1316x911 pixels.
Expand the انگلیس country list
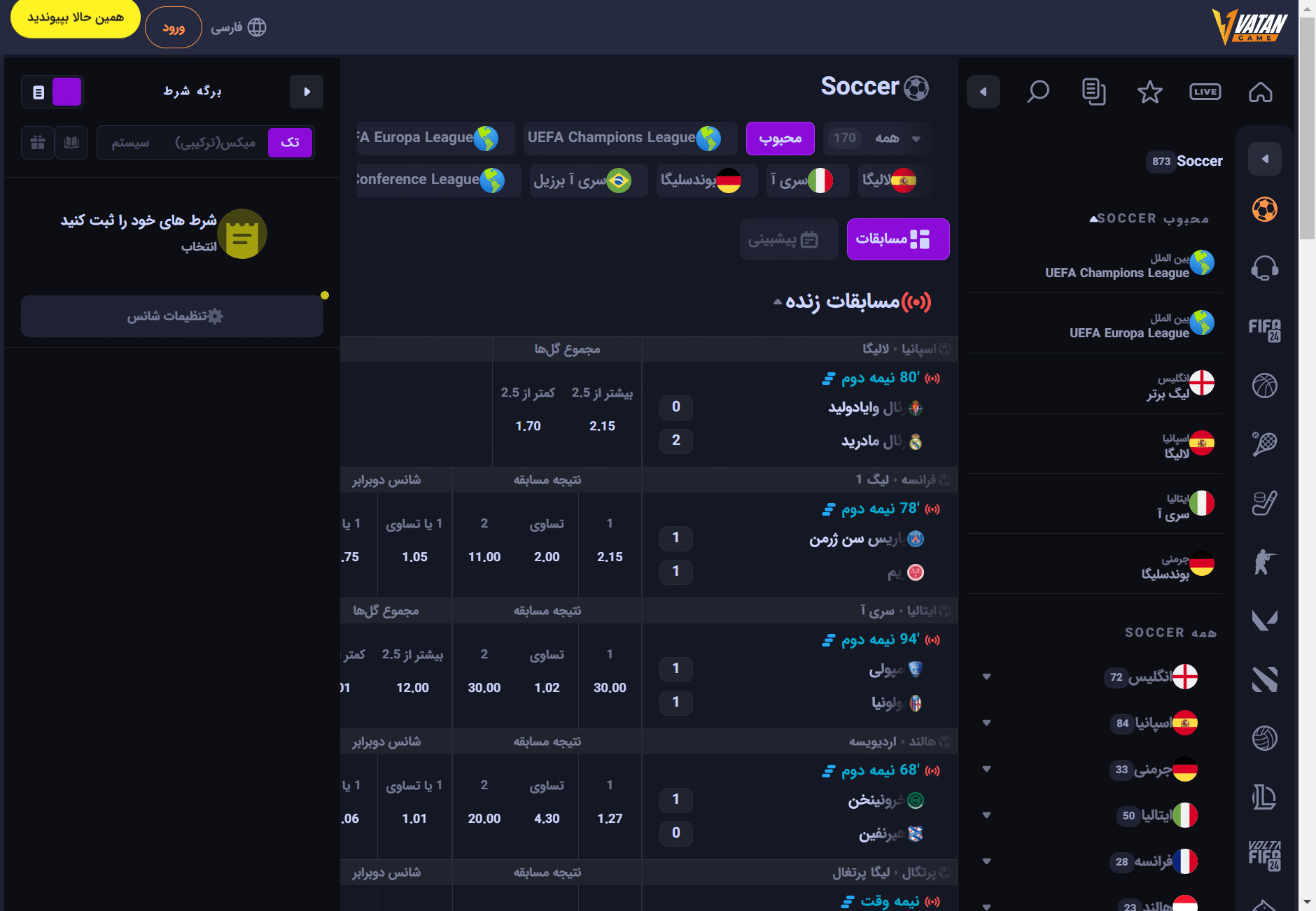(x=986, y=677)
